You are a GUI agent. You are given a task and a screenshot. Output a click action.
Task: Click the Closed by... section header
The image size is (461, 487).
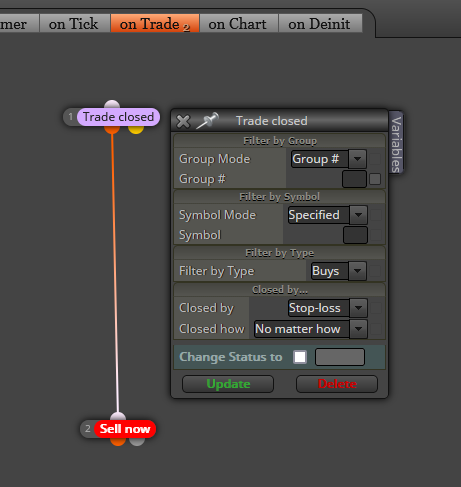tap(280, 290)
